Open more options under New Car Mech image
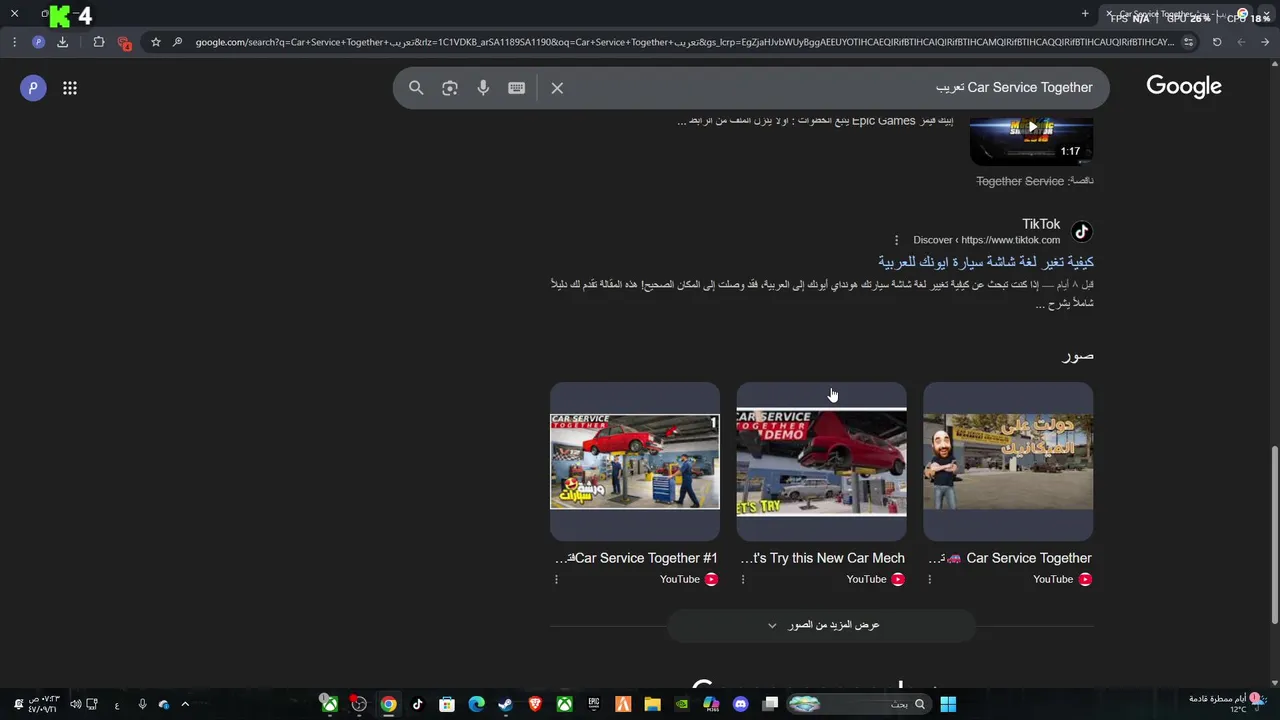This screenshot has width=1280, height=720. click(742, 580)
